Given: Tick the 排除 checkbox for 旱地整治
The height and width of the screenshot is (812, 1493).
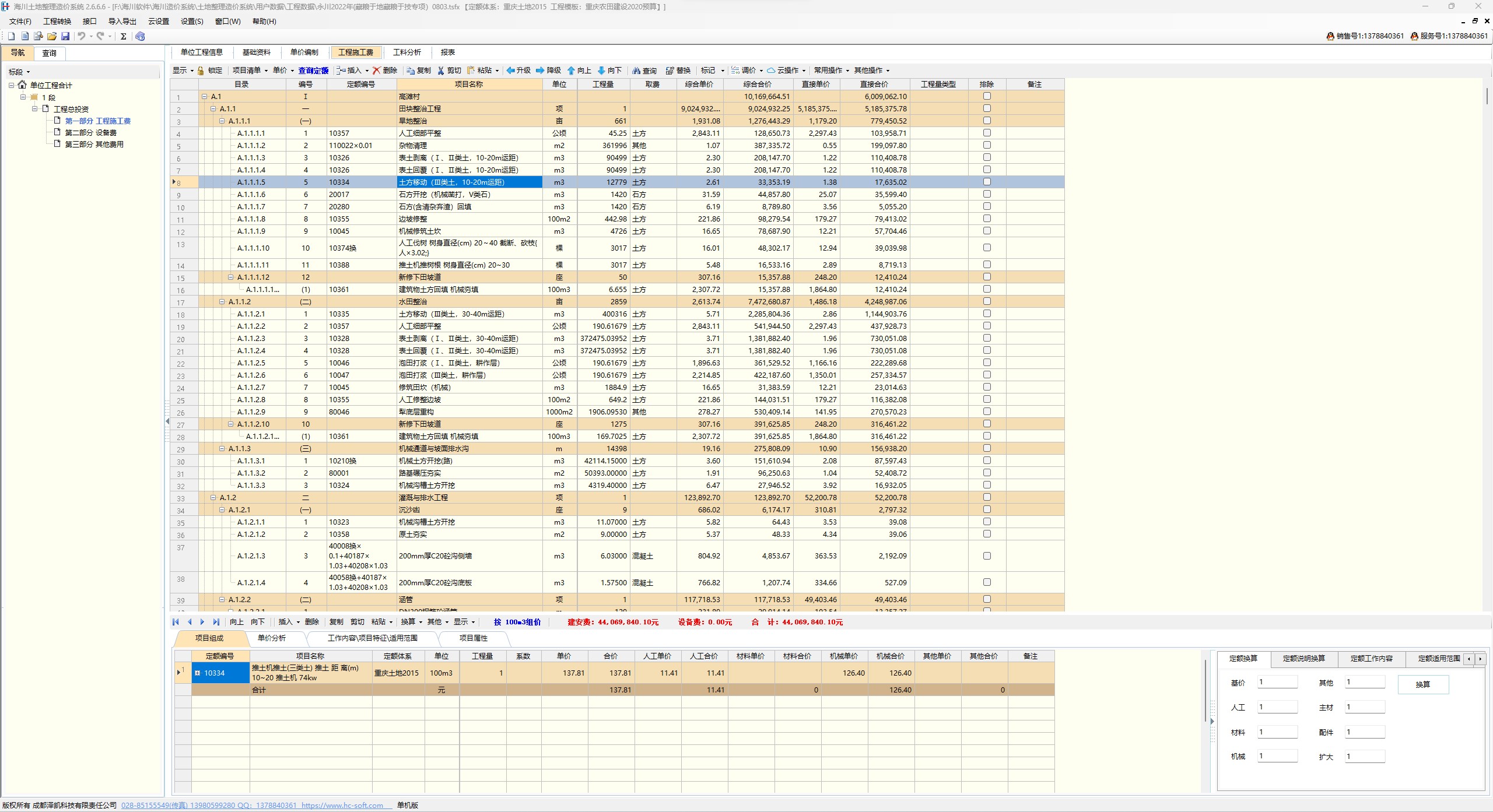Looking at the screenshot, I should click(987, 121).
